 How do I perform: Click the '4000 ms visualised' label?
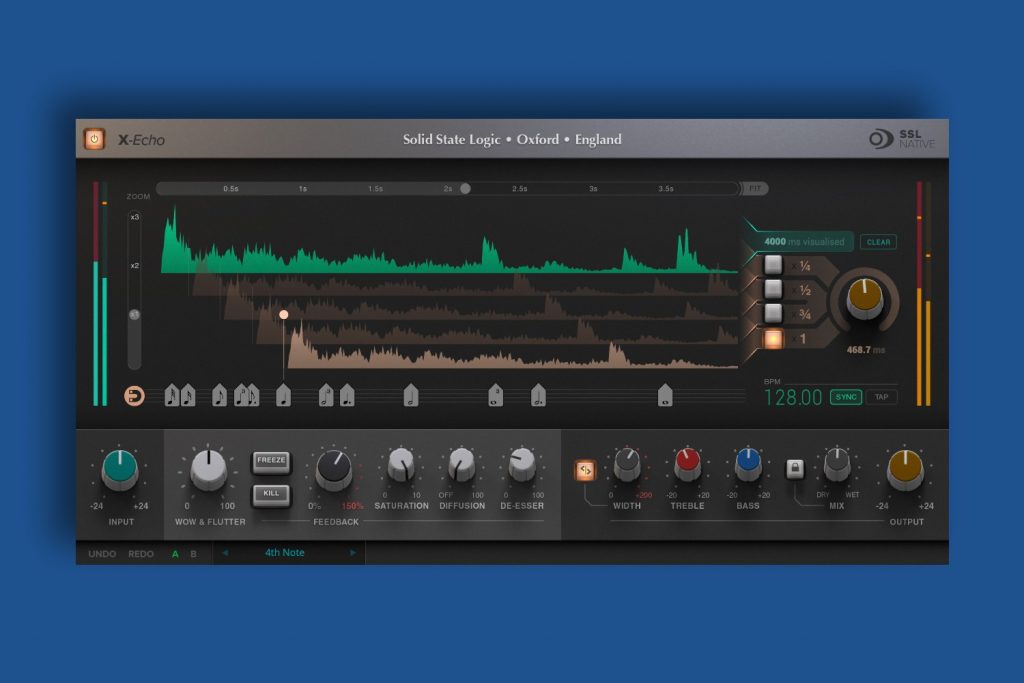pyautogui.click(x=804, y=242)
